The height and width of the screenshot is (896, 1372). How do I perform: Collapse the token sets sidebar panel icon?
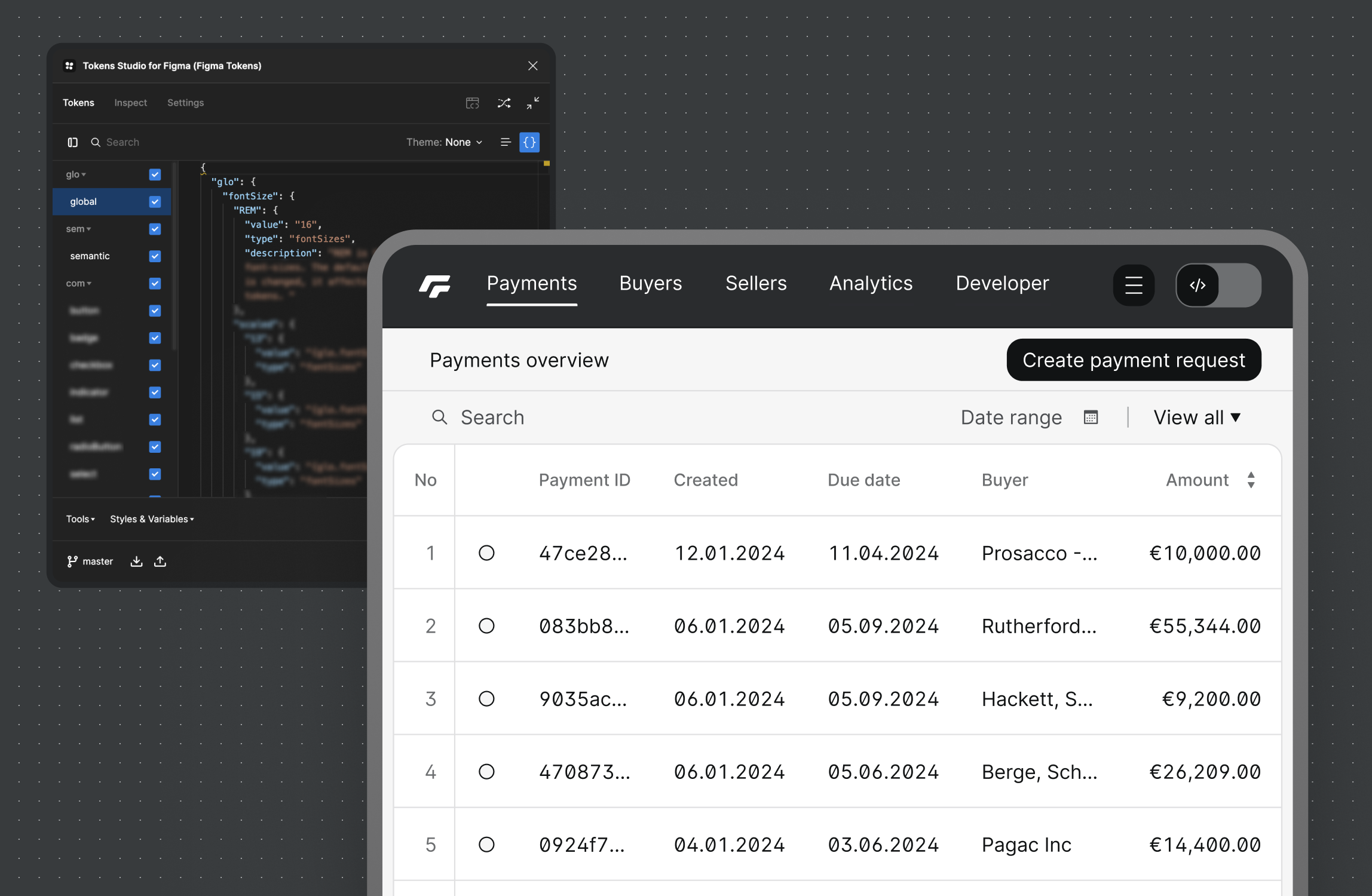pyautogui.click(x=73, y=142)
